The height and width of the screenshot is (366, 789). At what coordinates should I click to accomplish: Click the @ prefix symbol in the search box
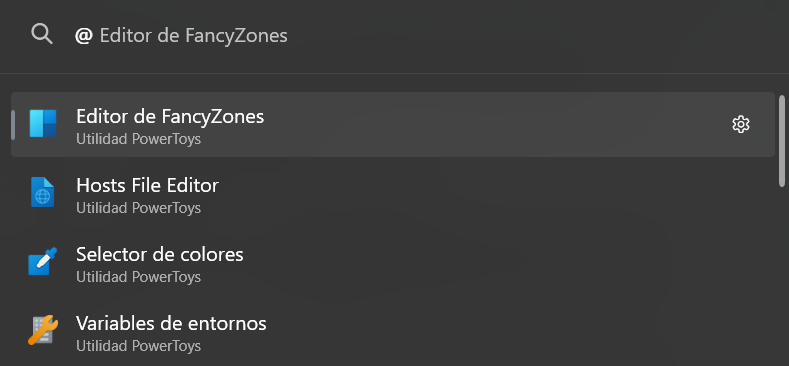tap(84, 36)
